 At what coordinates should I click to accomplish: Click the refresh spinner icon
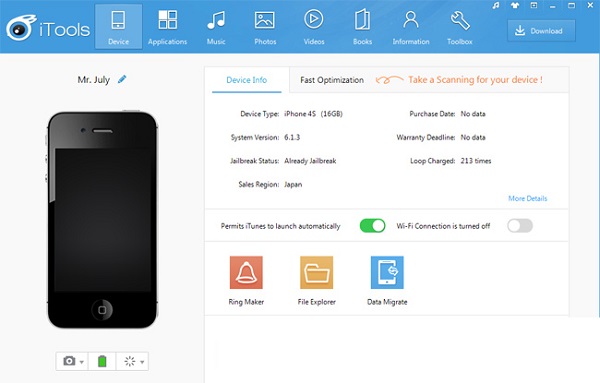pyautogui.click(x=130, y=361)
